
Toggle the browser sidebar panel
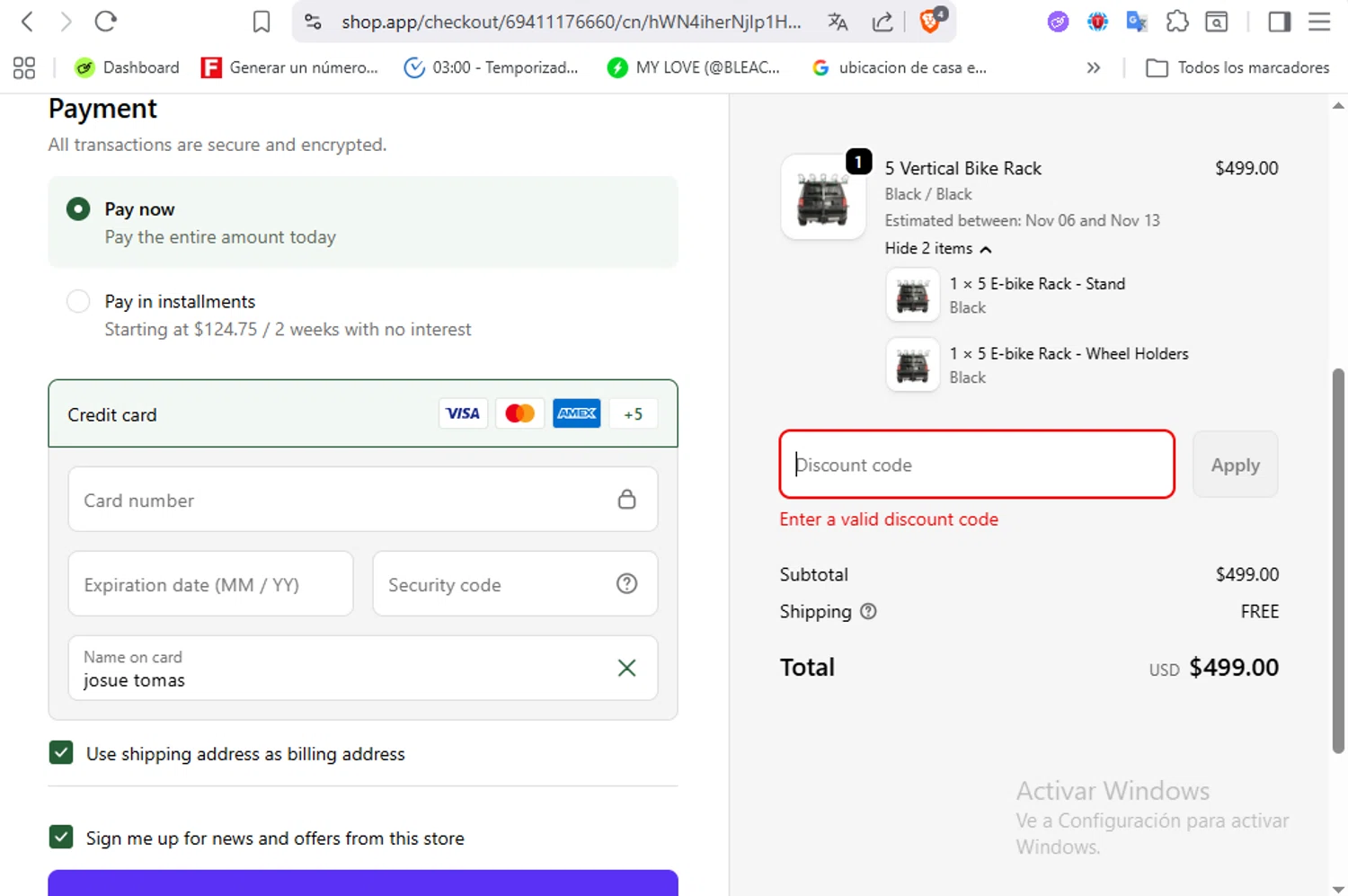[x=1279, y=22]
